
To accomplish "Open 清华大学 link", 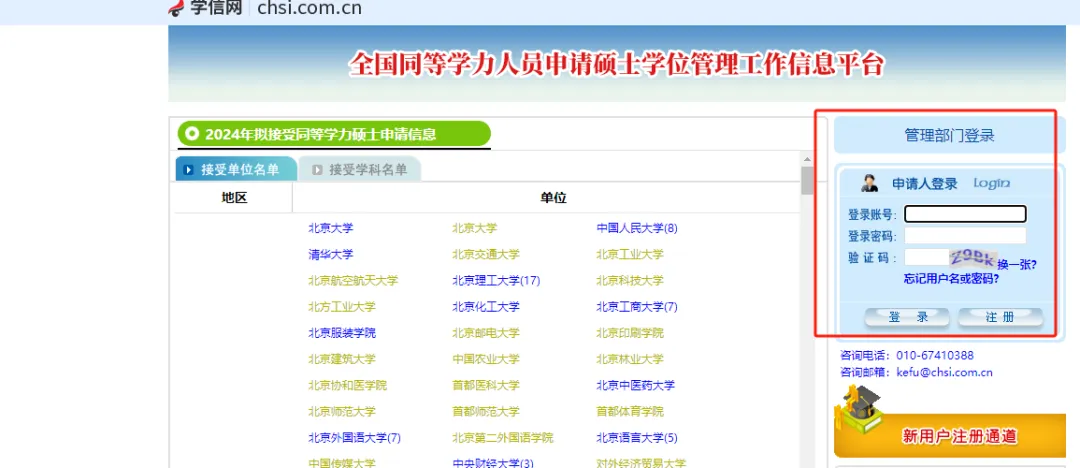I will tap(331, 254).
